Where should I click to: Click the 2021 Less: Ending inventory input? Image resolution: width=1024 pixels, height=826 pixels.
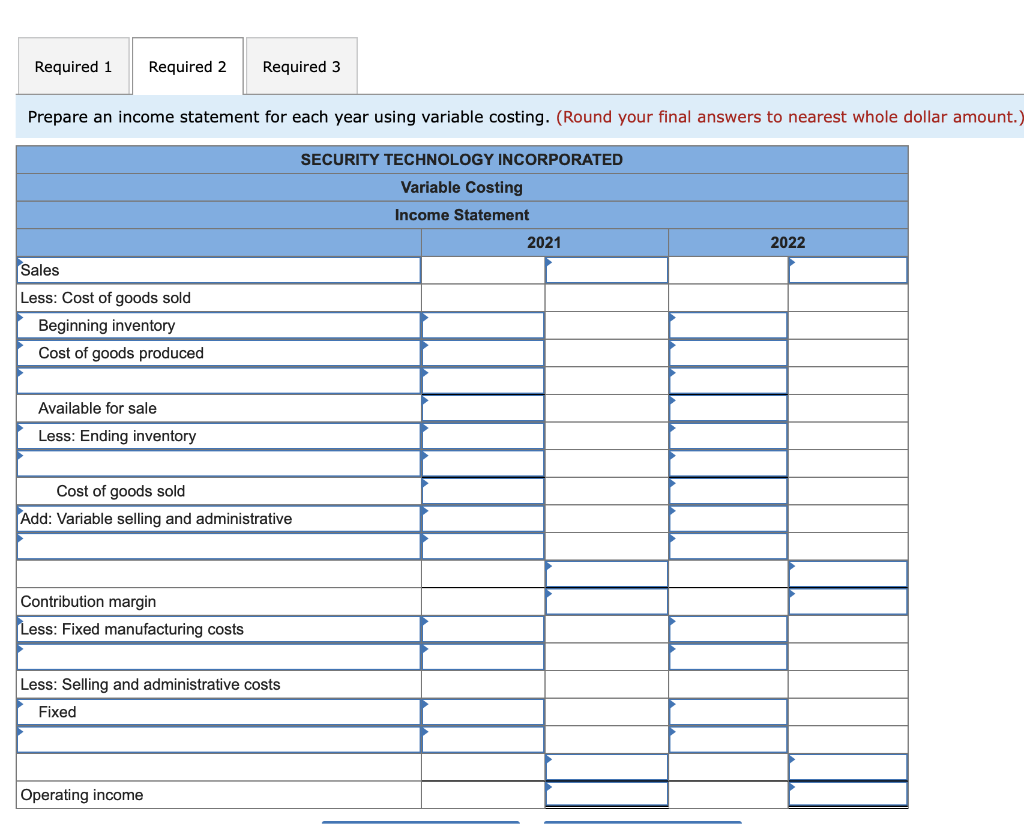(x=483, y=436)
